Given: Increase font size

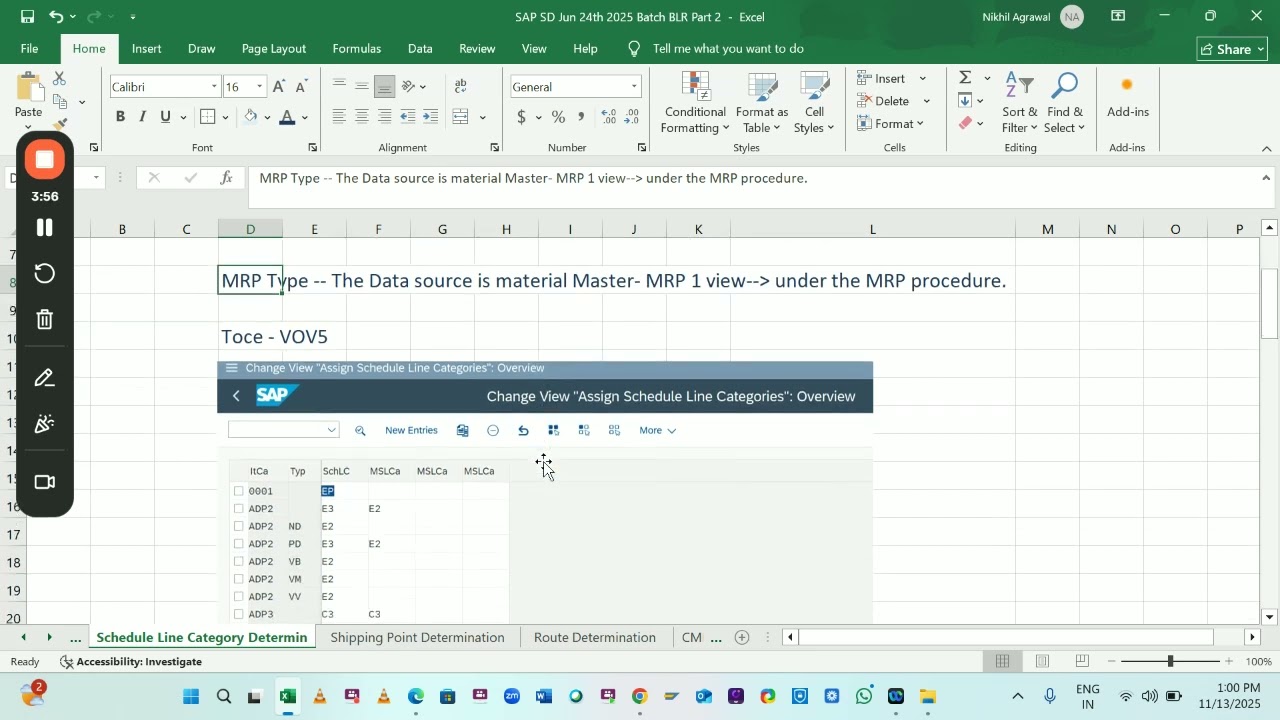Looking at the screenshot, I should click(279, 87).
